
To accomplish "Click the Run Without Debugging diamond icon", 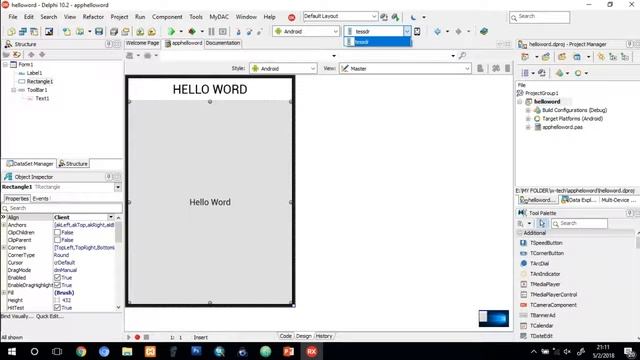I will tap(192, 31).
